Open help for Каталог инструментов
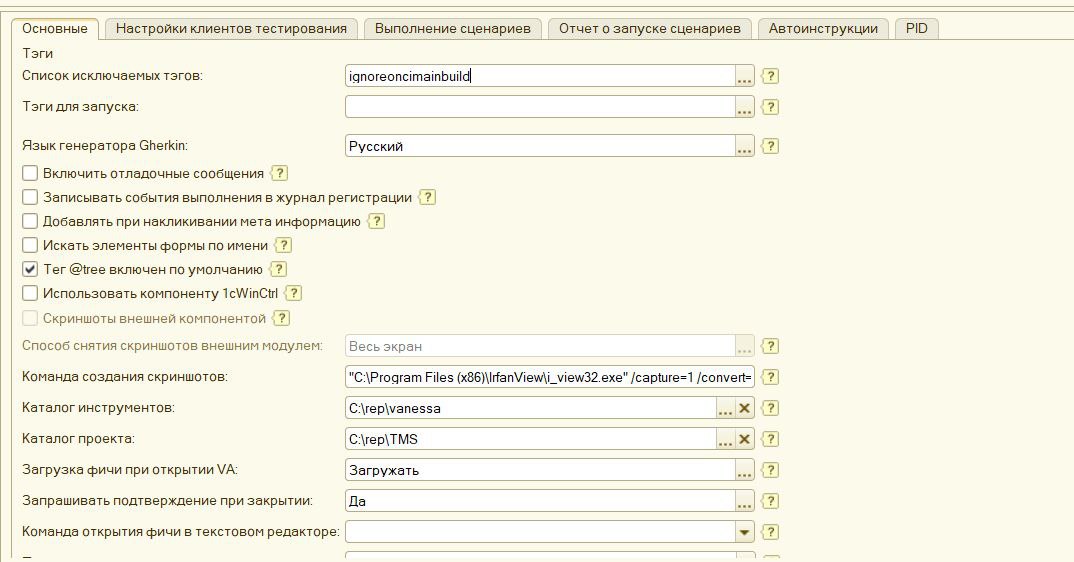This screenshot has height=562, width=1074. [770, 408]
